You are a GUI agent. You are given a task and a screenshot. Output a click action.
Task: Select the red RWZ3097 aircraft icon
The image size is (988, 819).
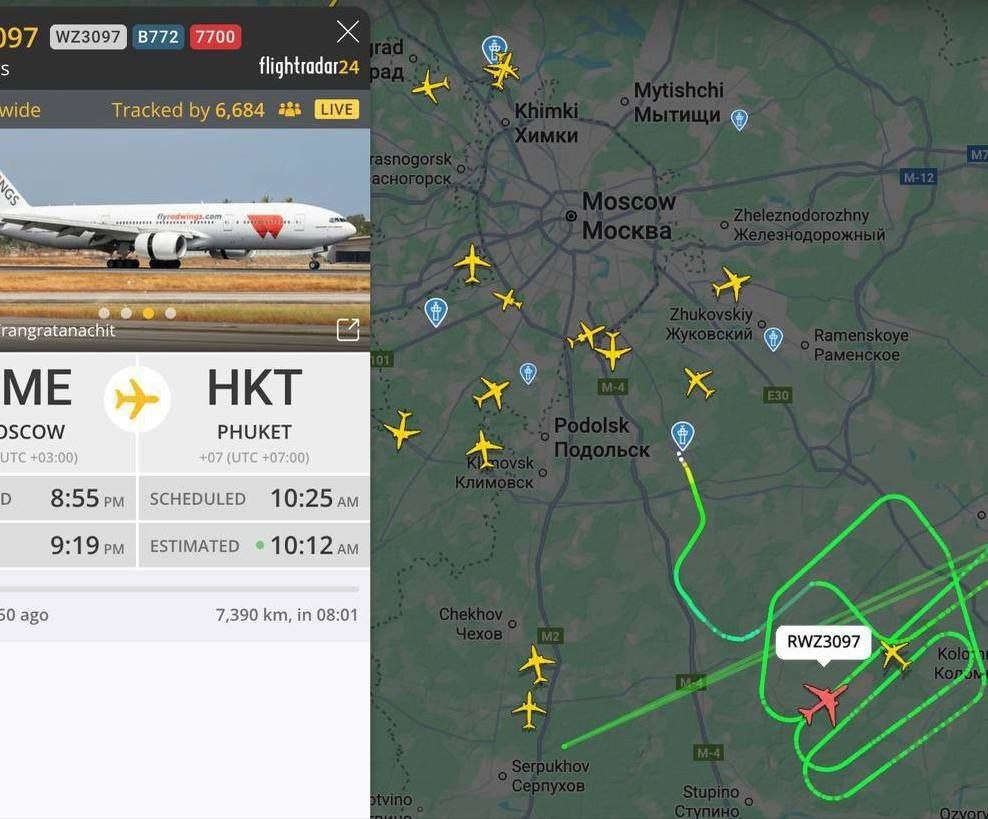pos(824,704)
